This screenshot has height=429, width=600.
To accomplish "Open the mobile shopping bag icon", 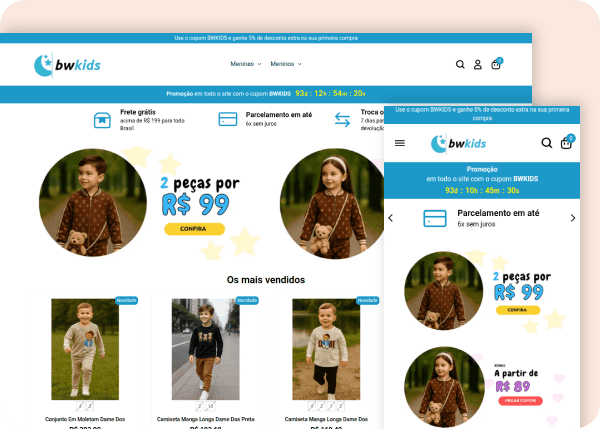I will pyautogui.click(x=567, y=143).
